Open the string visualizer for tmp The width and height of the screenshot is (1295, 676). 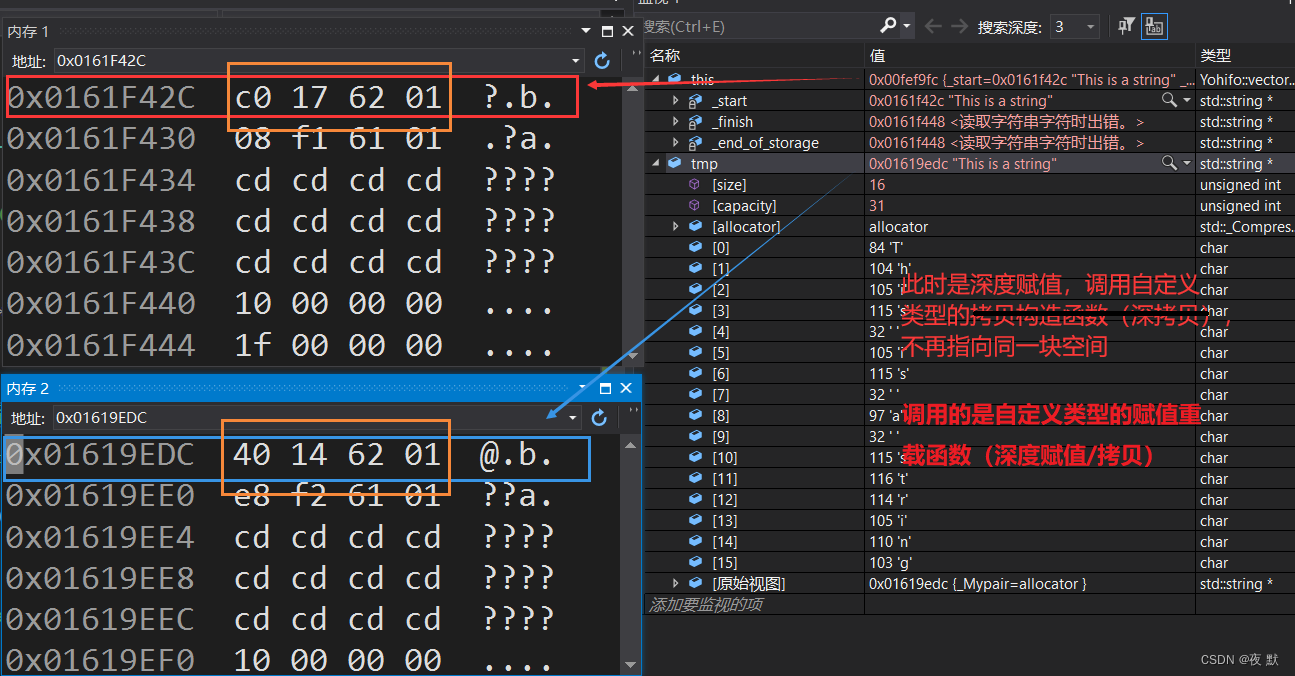(1168, 164)
